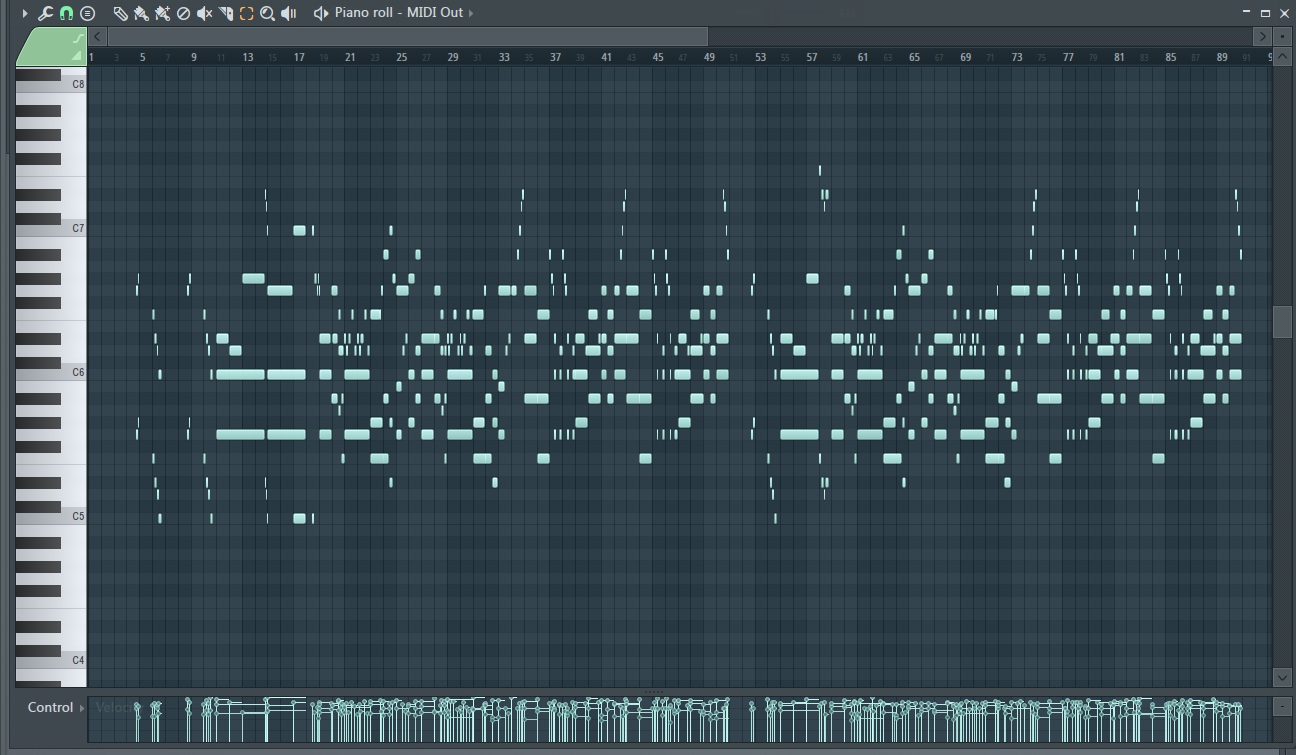
Task: Open the Control target dropdown arrow
Action: coord(82,708)
